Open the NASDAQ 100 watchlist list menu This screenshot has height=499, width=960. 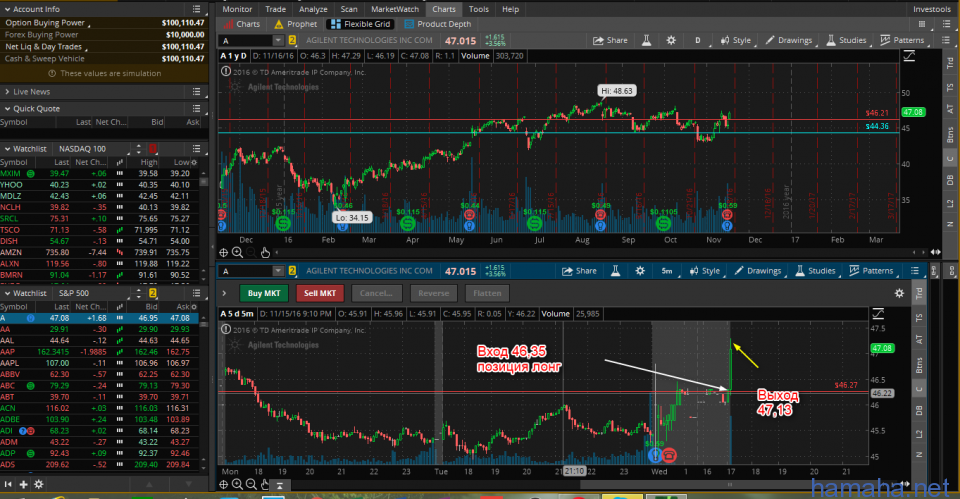pyautogui.click(x=197, y=149)
